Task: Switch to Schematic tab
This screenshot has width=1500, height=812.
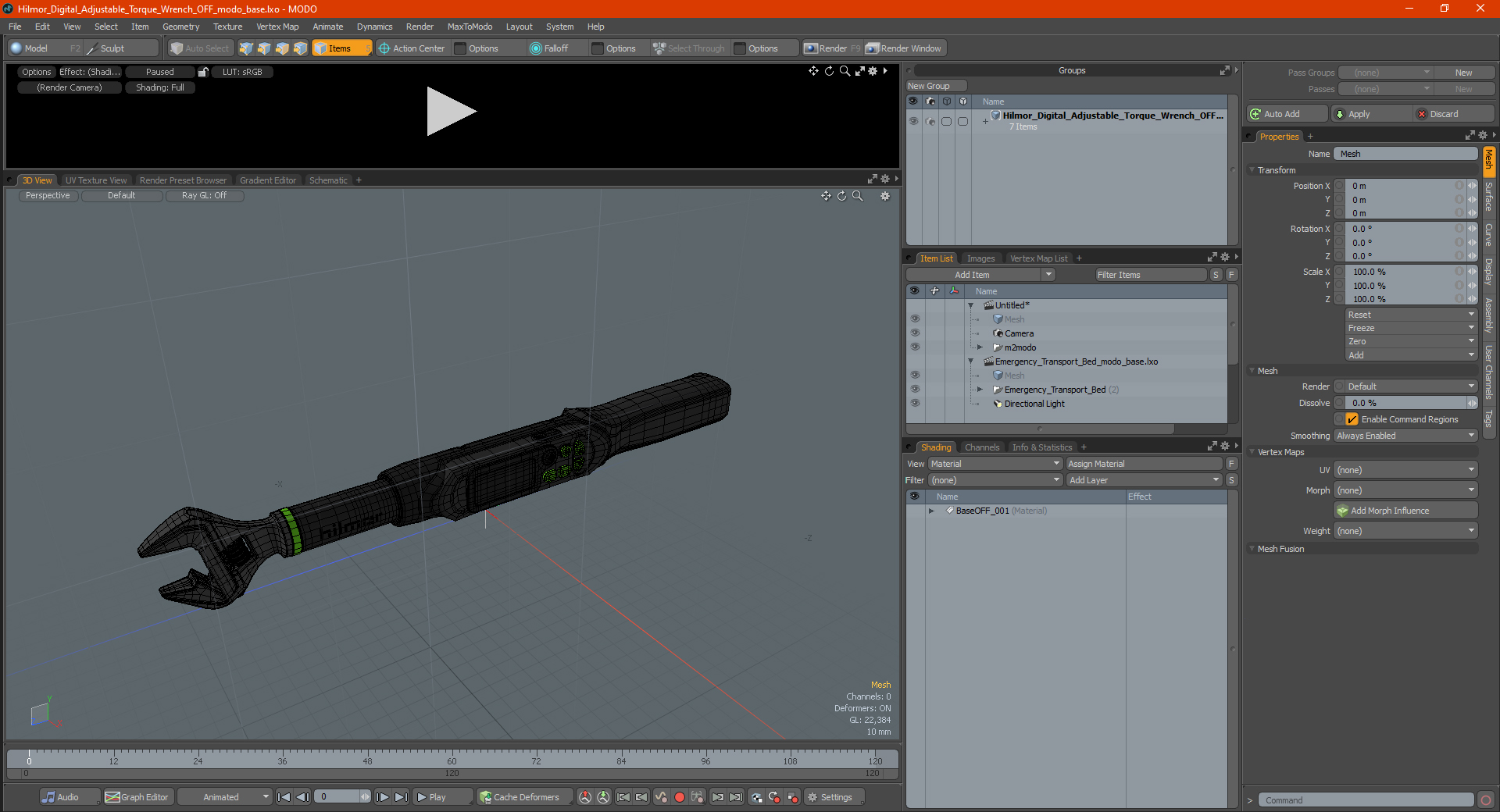Action: click(328, 180)
